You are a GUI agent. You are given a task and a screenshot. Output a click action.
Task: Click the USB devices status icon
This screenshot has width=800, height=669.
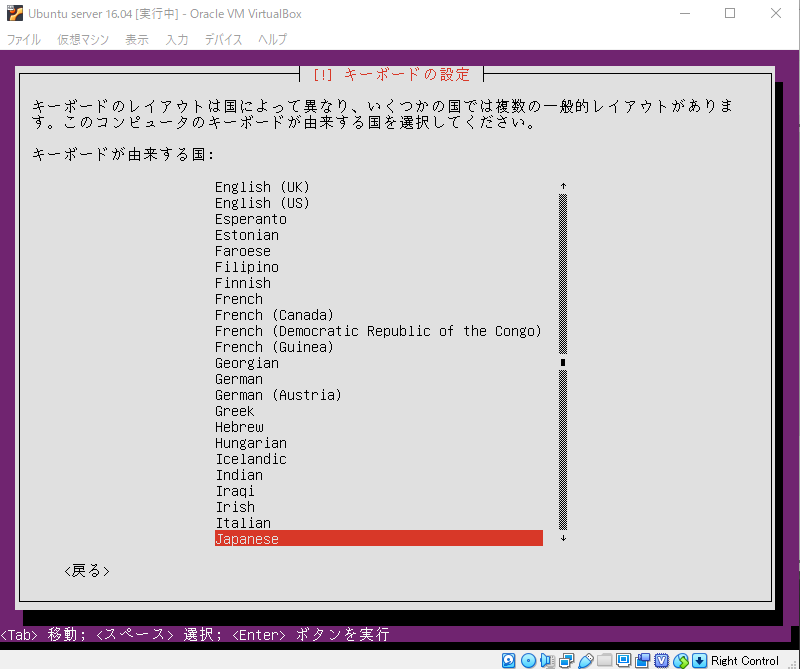tap(586, 660)
